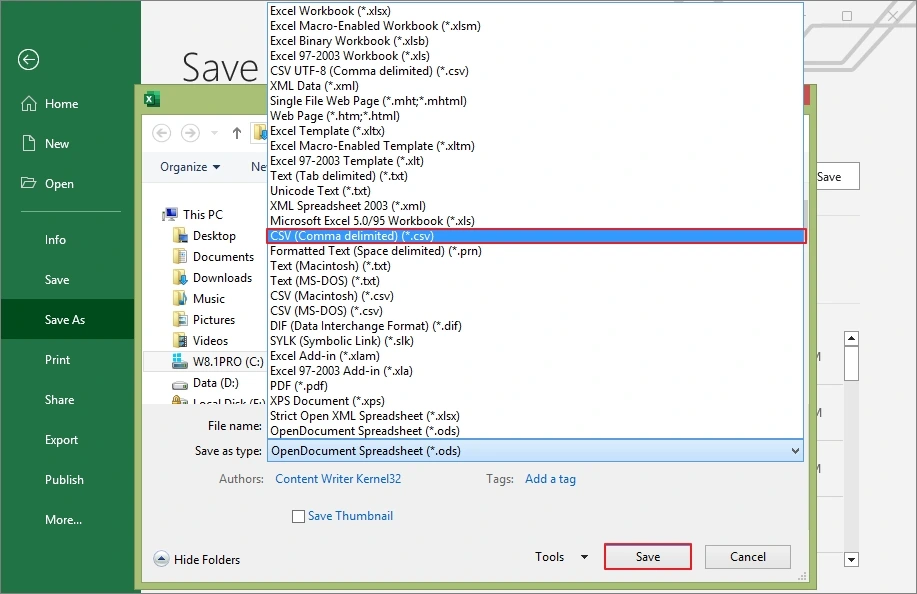This screenshot has height=594, width=917.
Task: Click the Data (D:) drive icon
Action: coord(180,384)
